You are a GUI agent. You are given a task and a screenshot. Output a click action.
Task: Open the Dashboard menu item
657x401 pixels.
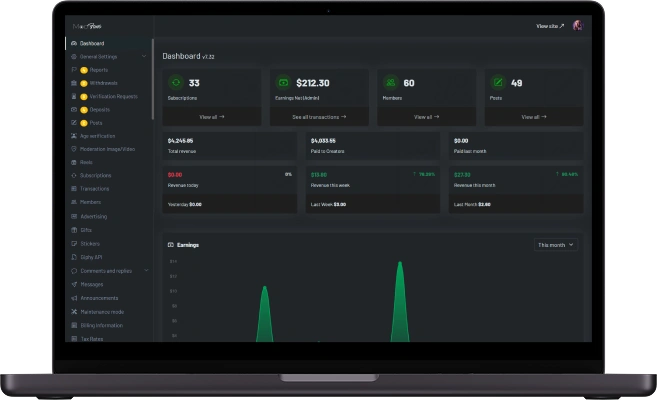click(x=109, y=43)
